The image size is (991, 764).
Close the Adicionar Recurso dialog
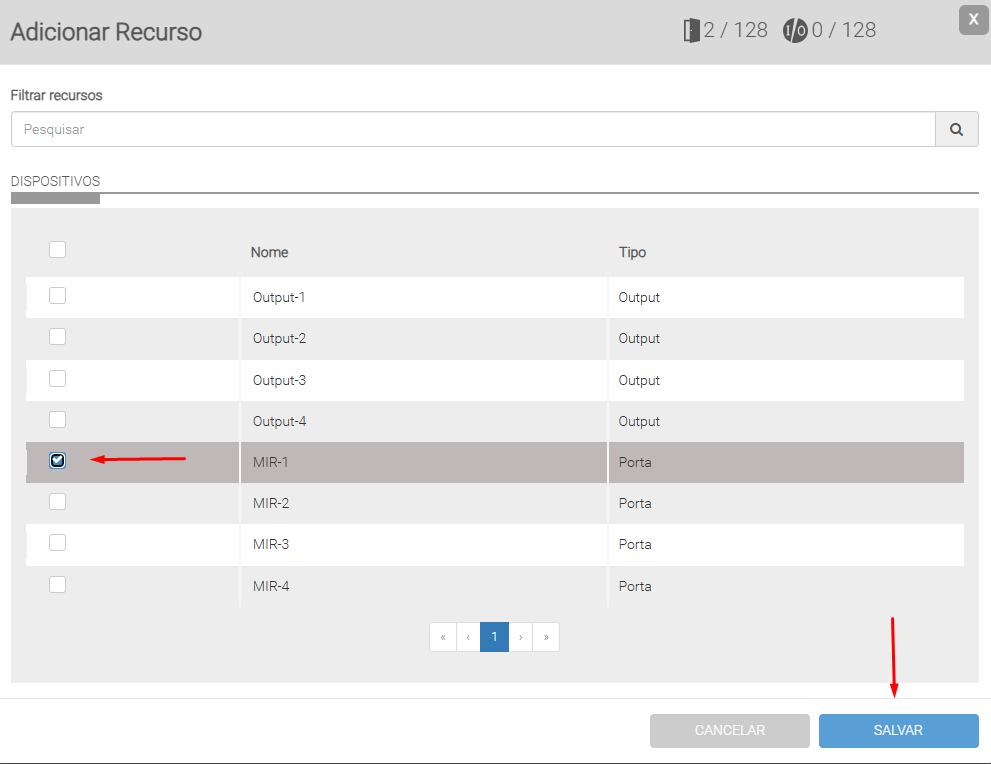click(973, 19)
